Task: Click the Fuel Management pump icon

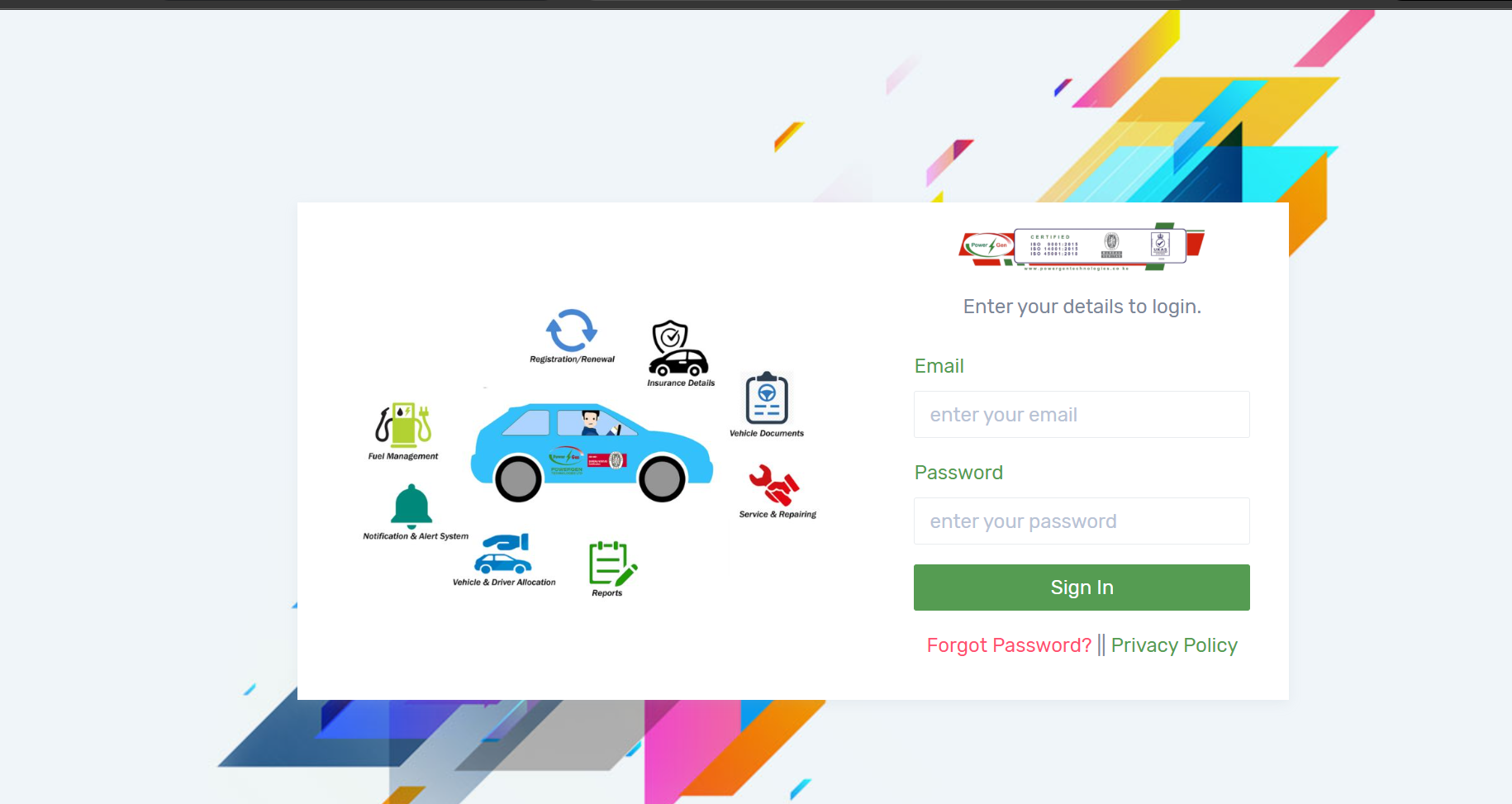Action: tap(403, 425)
